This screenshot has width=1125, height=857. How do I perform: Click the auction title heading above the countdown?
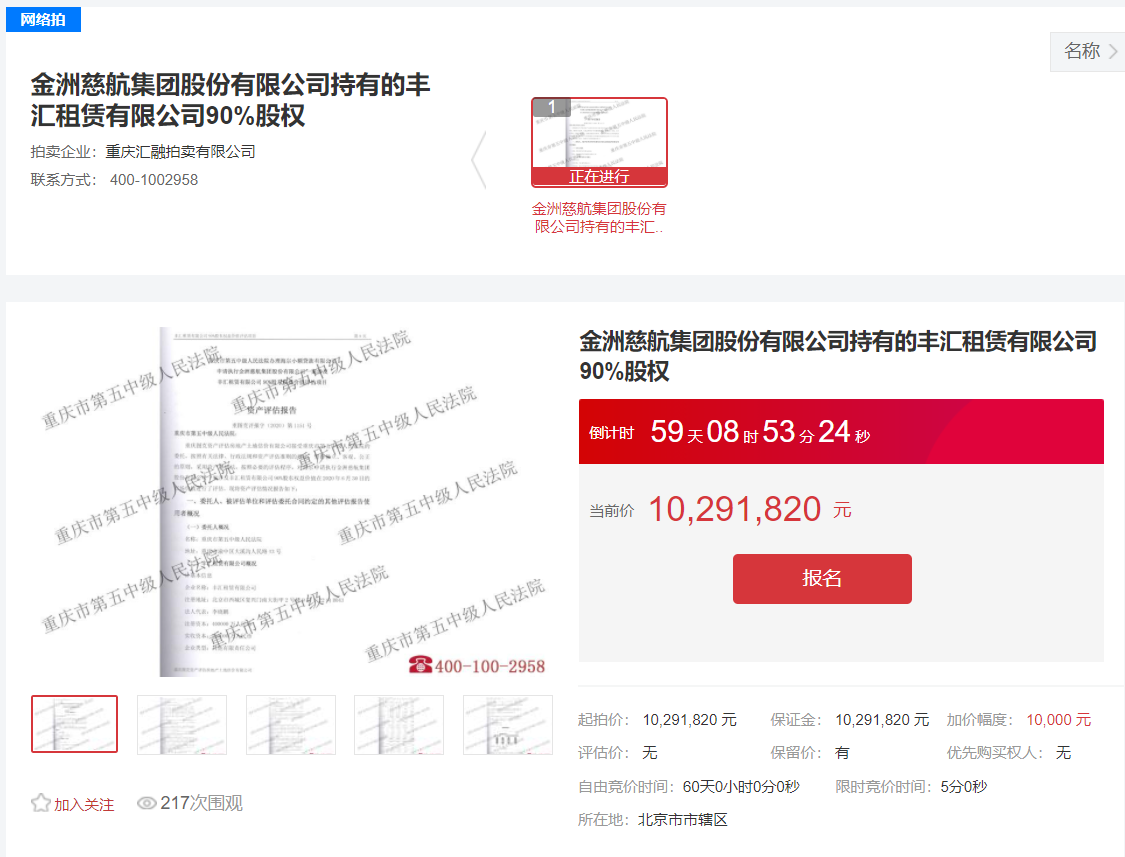(838, 356)
